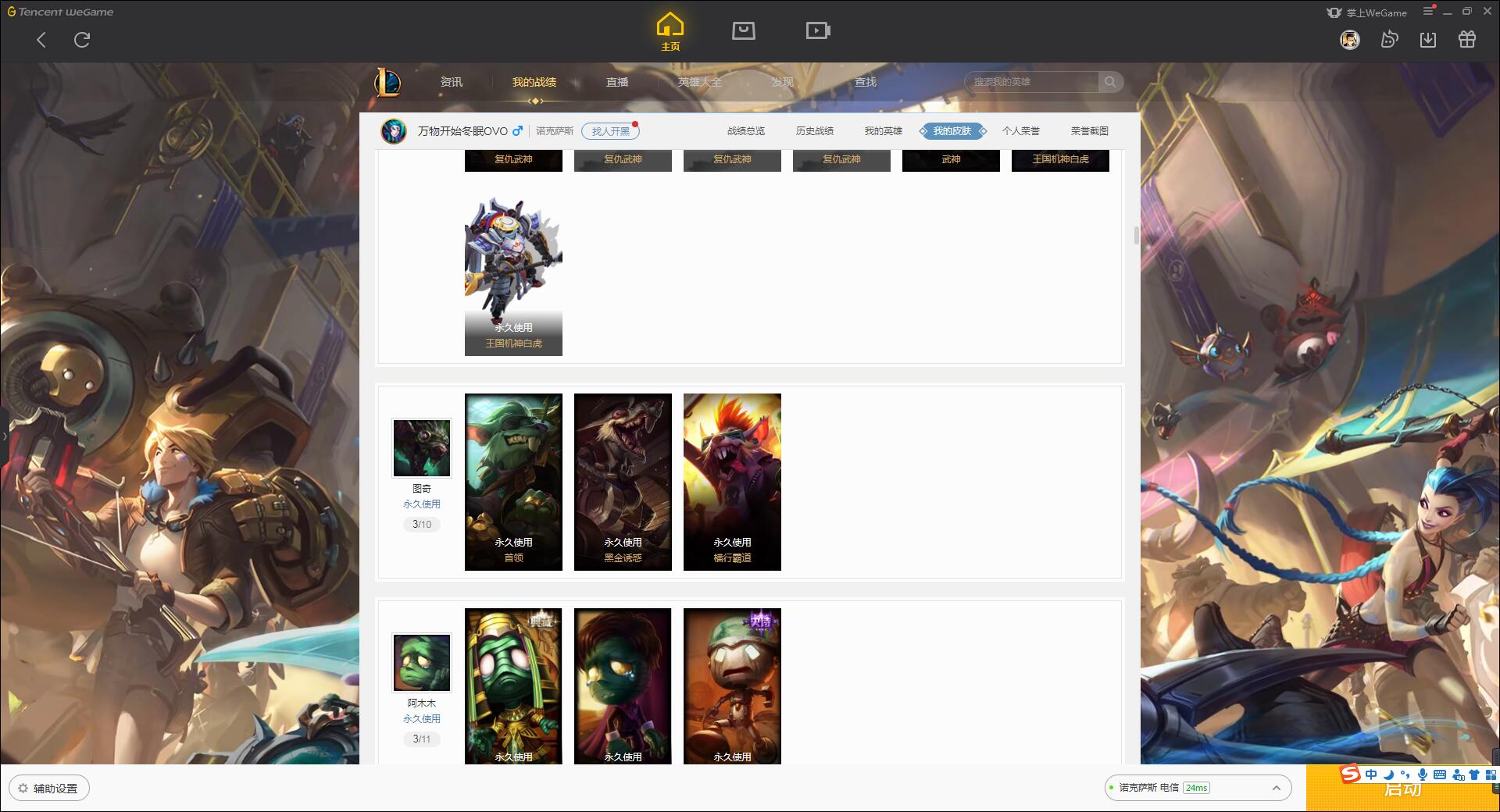Open 掌上WeGame mobile app link
This screenshot has height=812, width=1500.
pyautogui.click(x=1366, y=12)
